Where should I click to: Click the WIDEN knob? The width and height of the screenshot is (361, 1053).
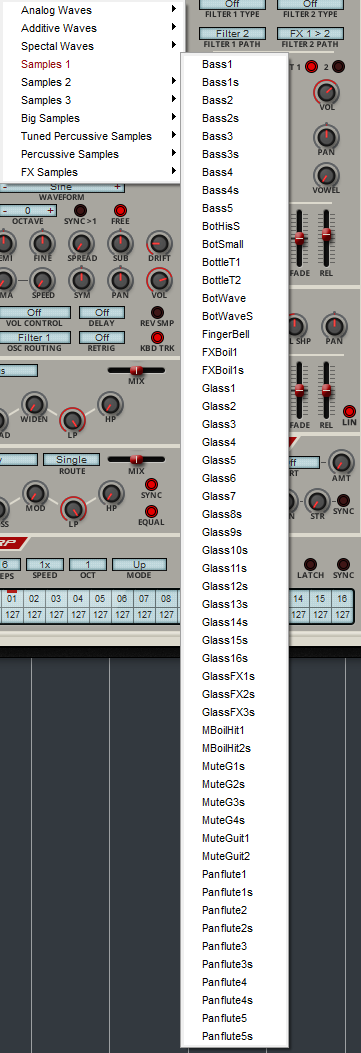34,404
